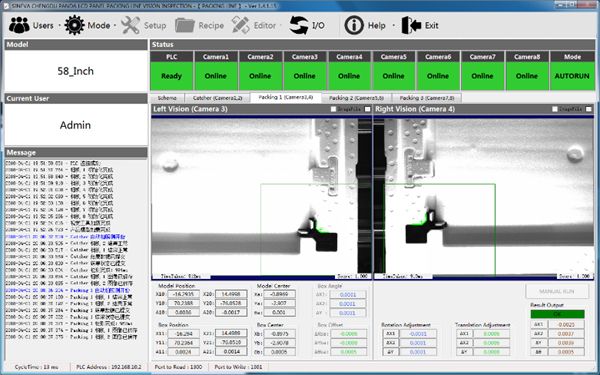
Task: Expand the Users dropdown arrow
Action: (59, 26)
